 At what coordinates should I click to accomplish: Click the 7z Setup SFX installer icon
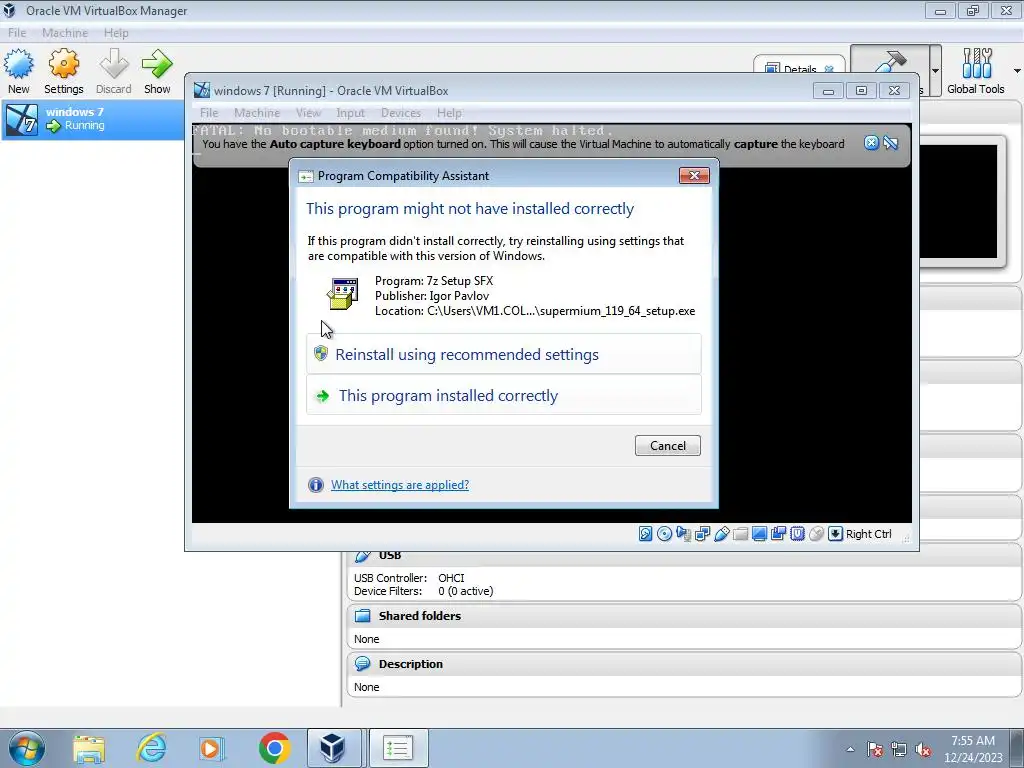click(343, 293)
